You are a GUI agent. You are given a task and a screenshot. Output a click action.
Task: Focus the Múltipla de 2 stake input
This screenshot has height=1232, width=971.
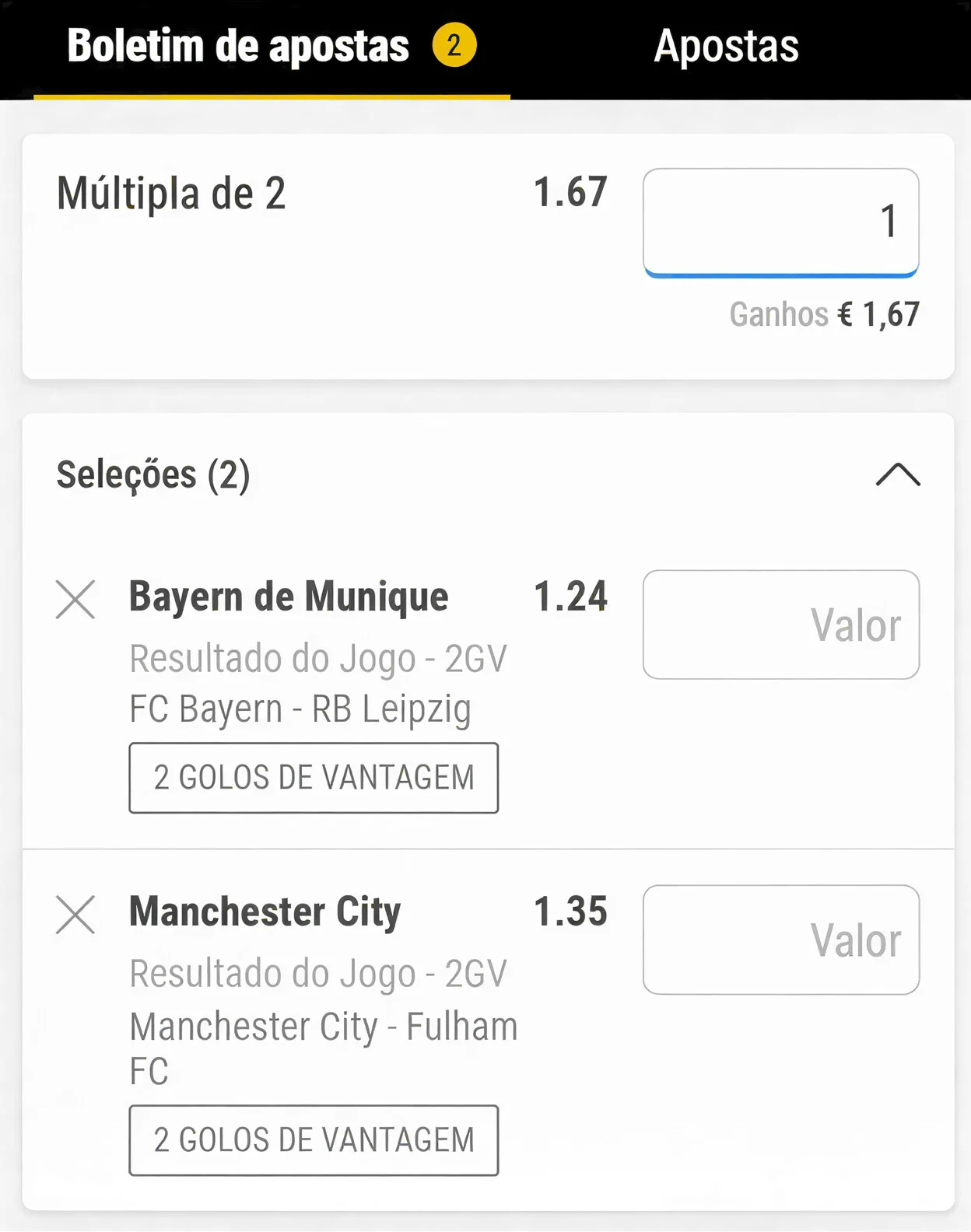780,222
